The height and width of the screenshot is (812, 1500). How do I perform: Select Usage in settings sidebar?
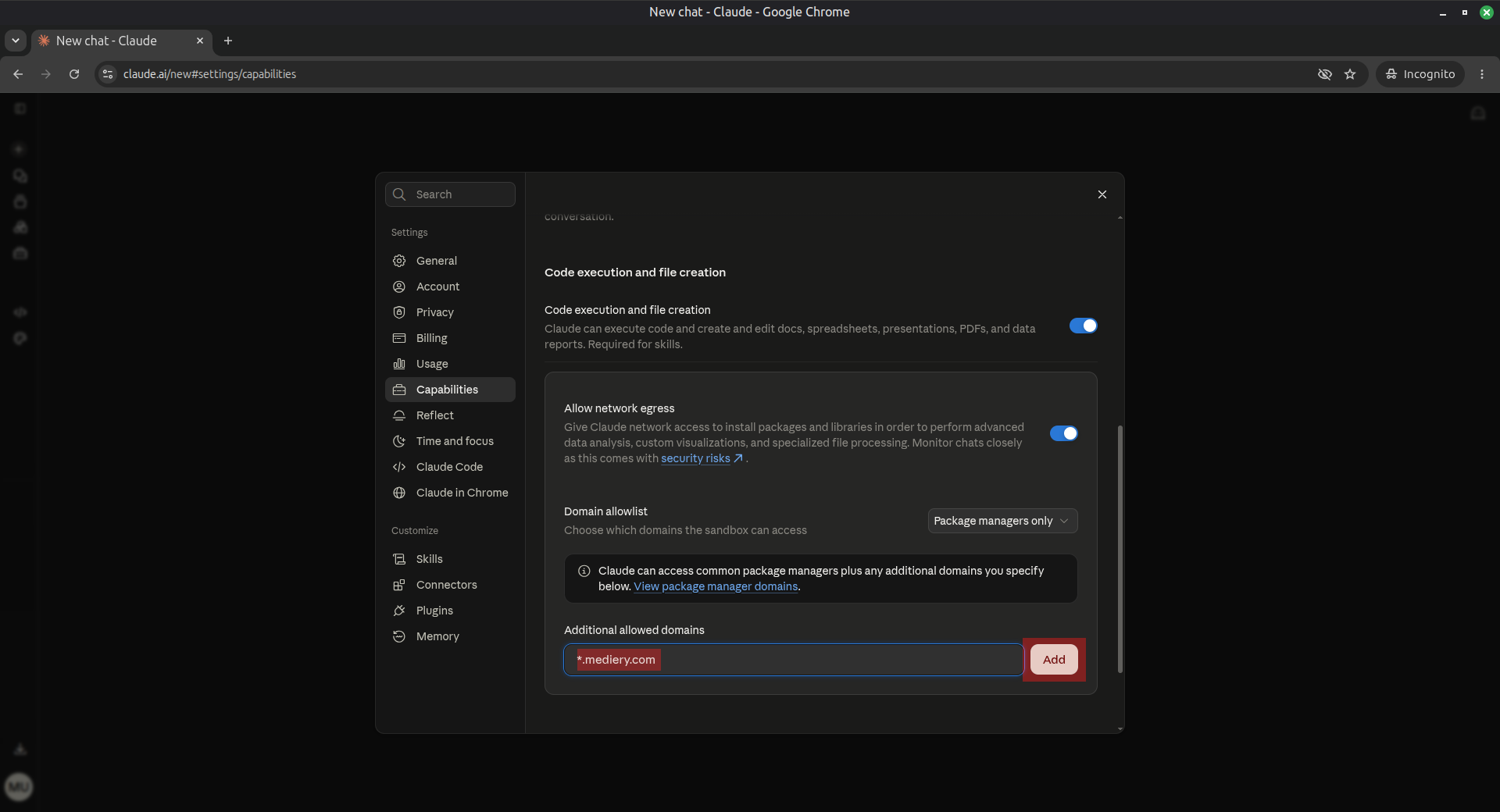pos(450,364)
